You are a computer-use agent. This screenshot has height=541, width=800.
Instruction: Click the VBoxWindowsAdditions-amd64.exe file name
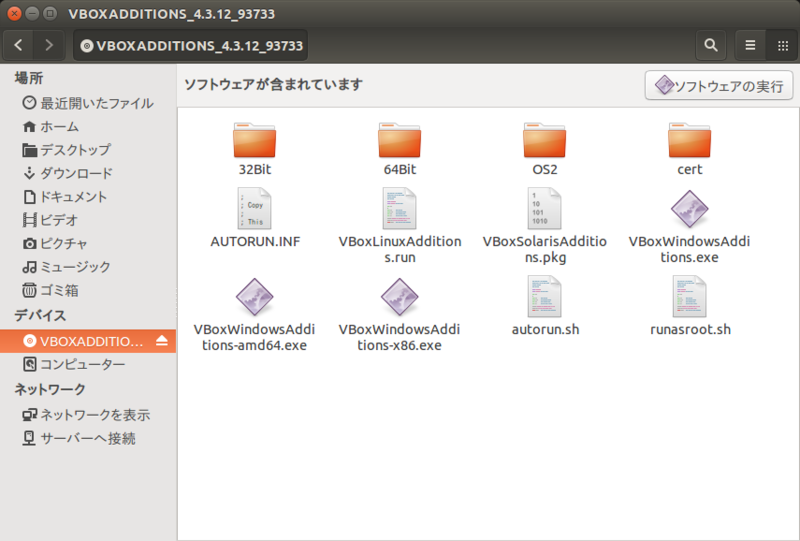[x=255, y=337]
